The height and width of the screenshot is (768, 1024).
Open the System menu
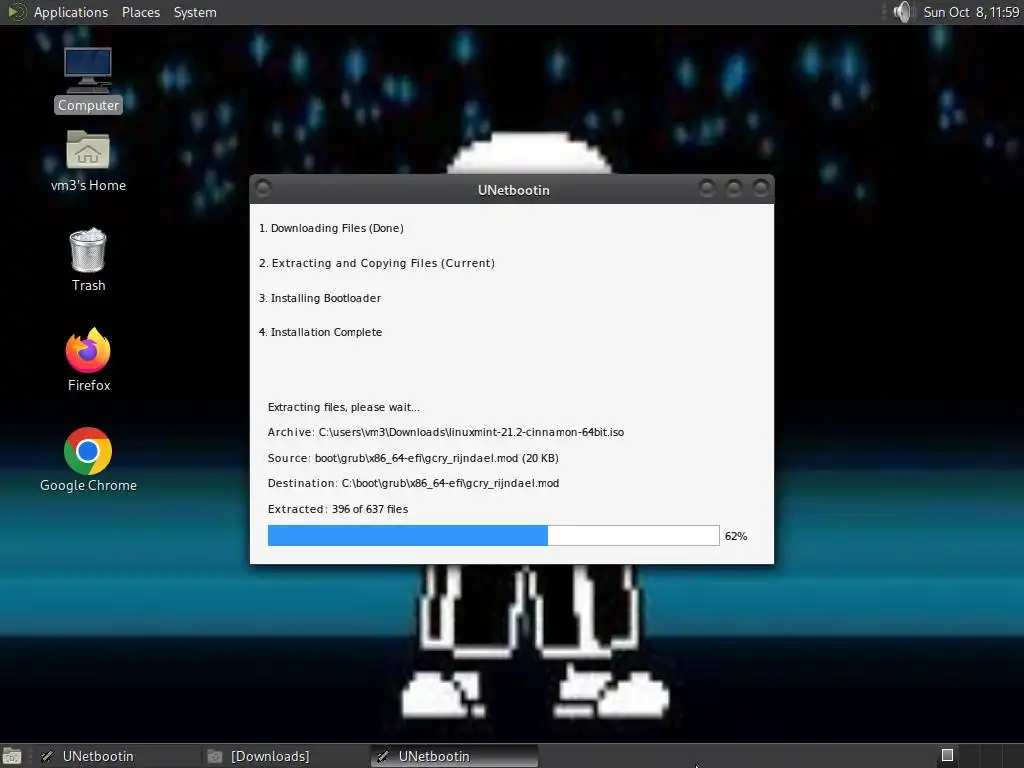195,12
